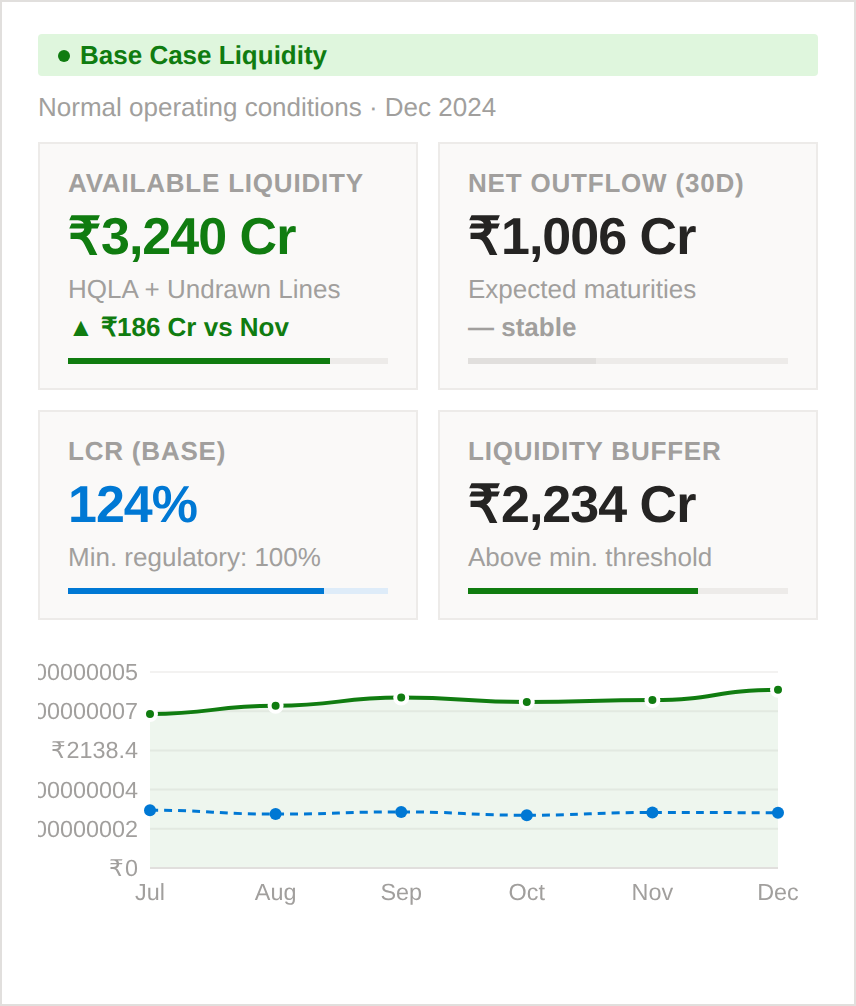
Task: Select the blue dashed line point for Nov
Action: point(652,812)
